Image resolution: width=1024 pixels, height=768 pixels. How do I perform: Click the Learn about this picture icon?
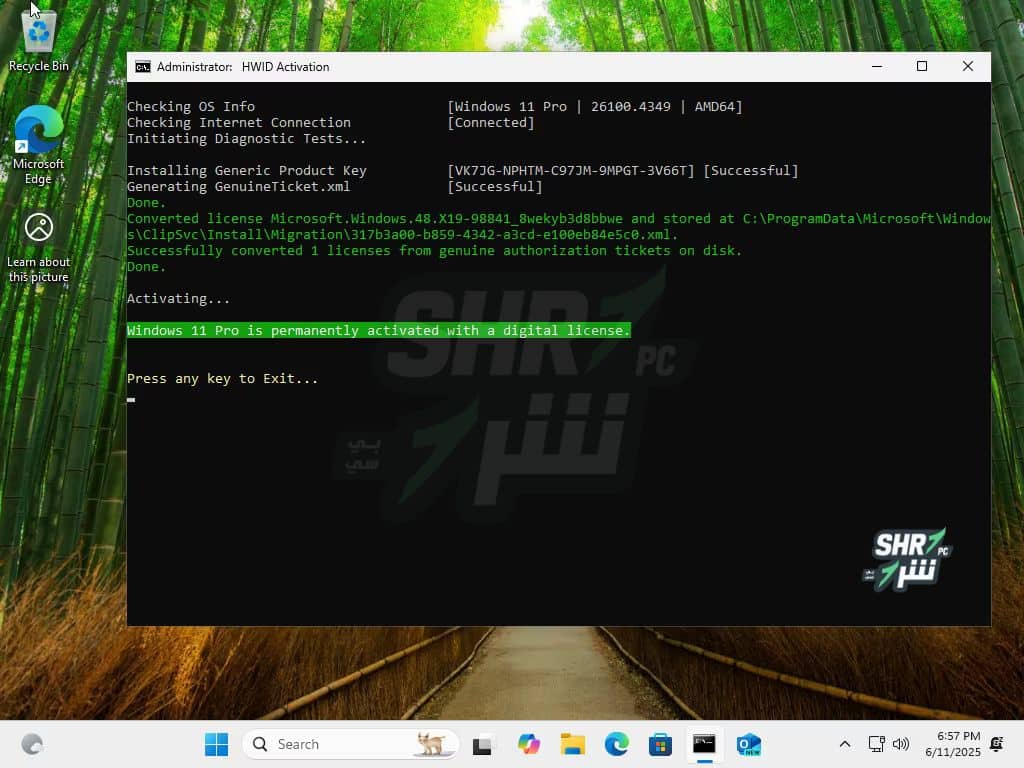click(x=39, y=248)
